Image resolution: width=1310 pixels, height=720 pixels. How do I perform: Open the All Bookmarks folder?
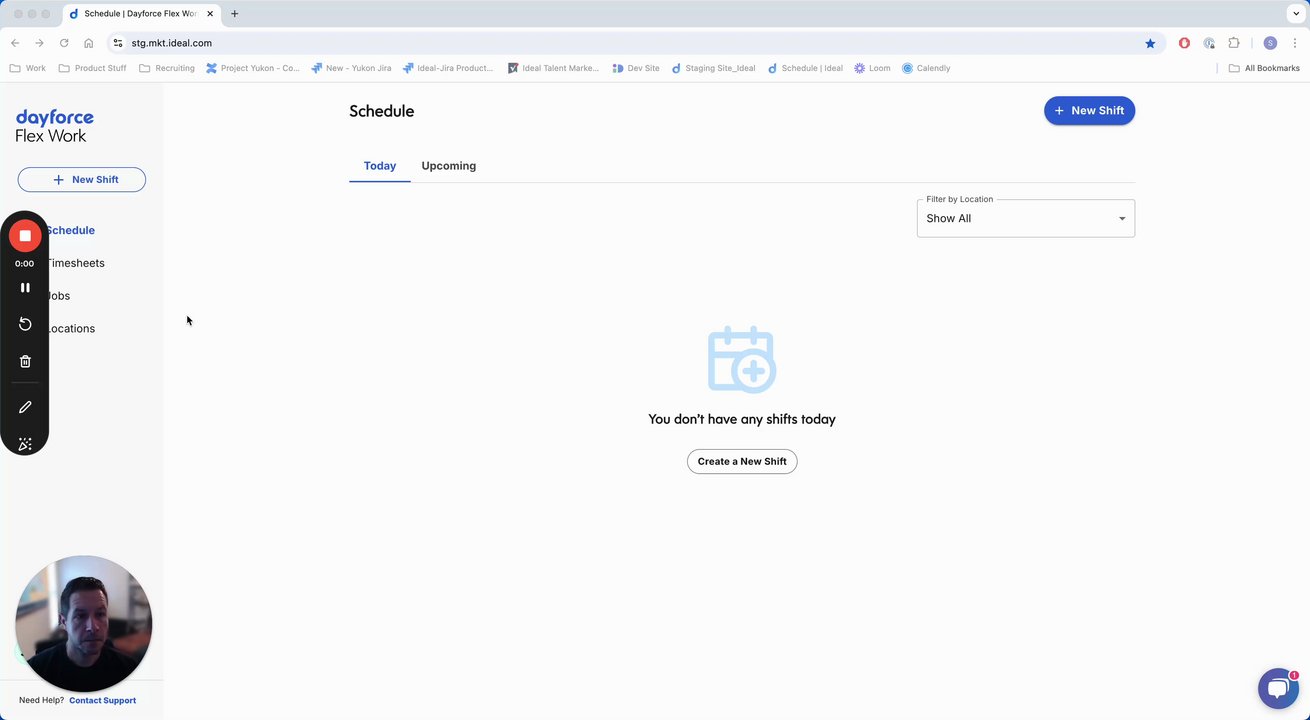coord(1264,68)
